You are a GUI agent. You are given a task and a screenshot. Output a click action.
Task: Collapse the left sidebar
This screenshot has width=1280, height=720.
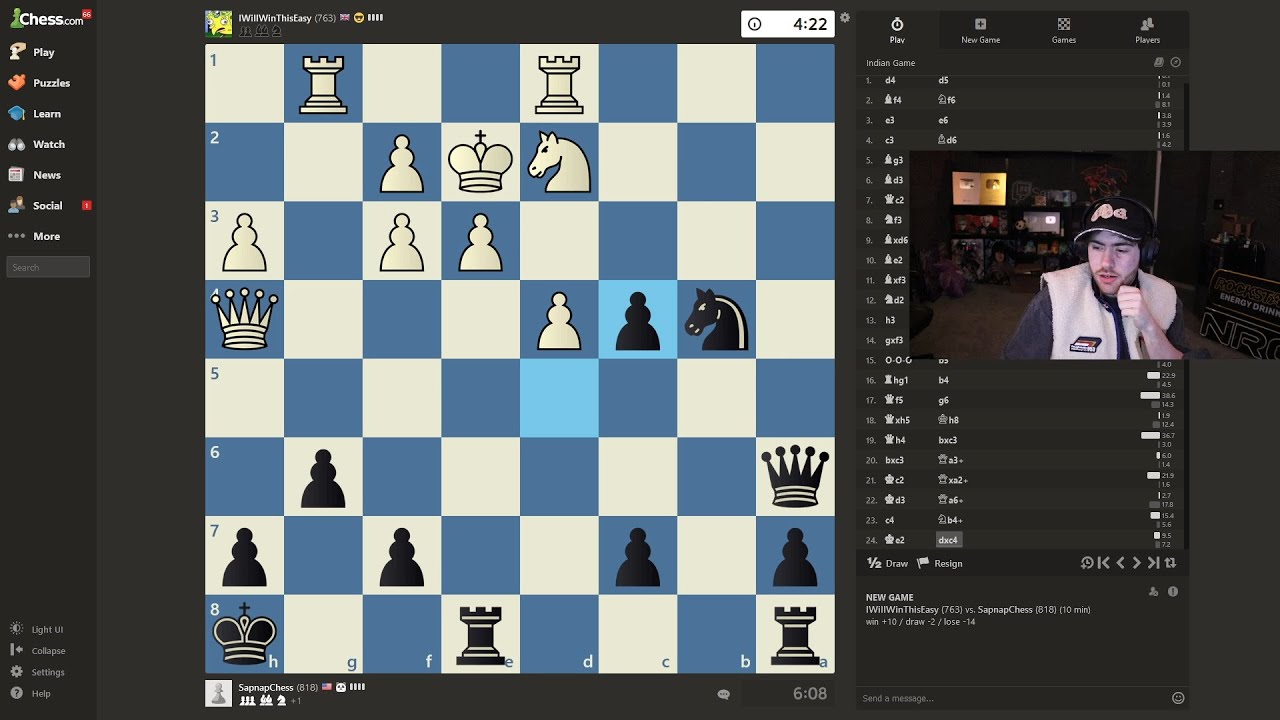click(x=38, y=651)
